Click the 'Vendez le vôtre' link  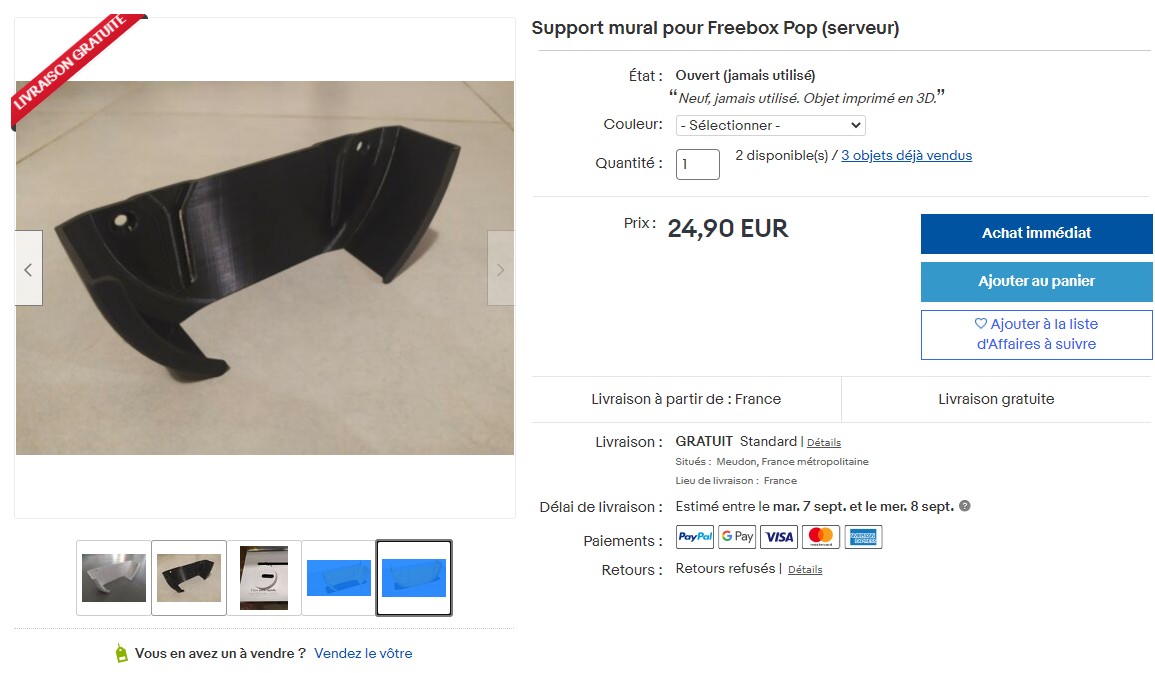click(363, 653)
